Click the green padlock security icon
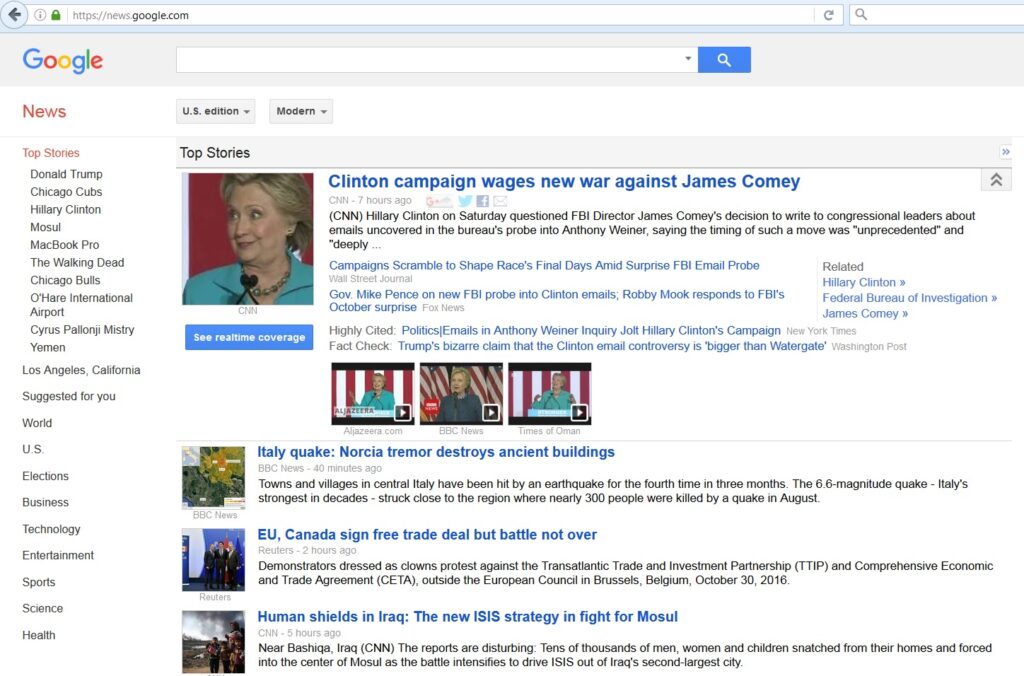Screen dimensions: 1024x676 tap(56, 15)
